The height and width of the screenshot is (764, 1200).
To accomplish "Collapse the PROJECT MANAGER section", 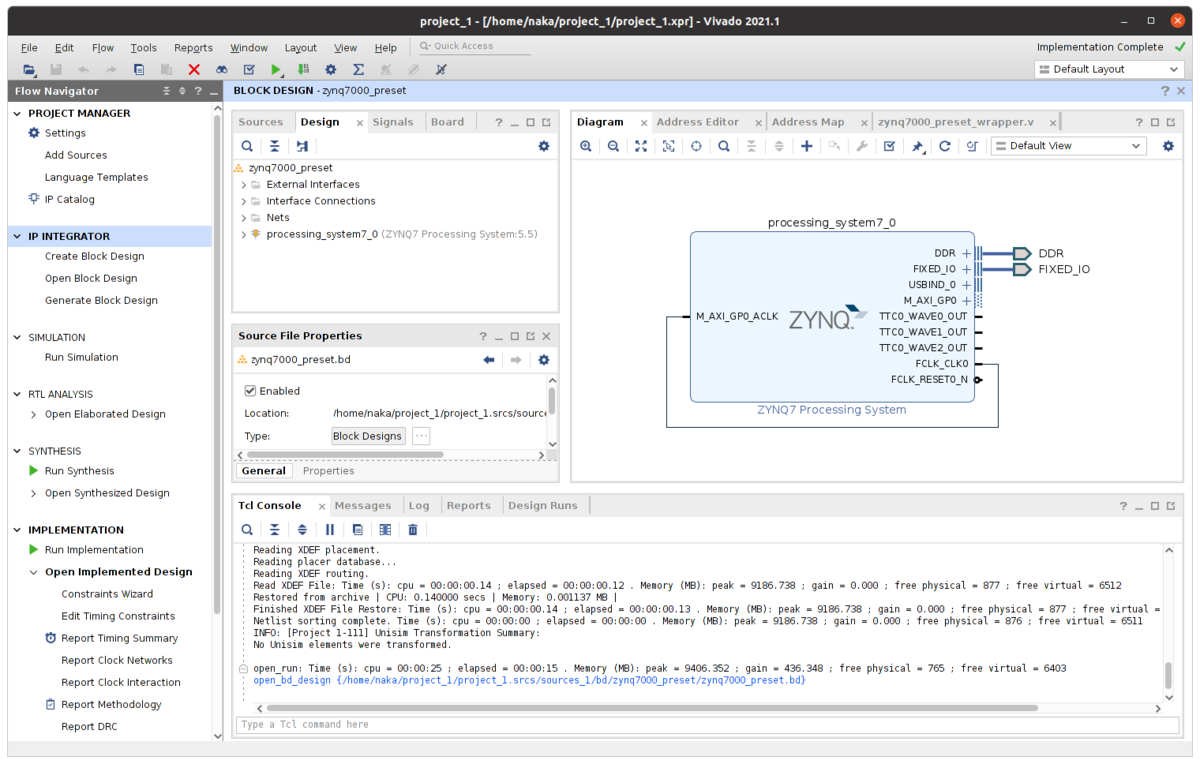I will click(x=17, y=114).
